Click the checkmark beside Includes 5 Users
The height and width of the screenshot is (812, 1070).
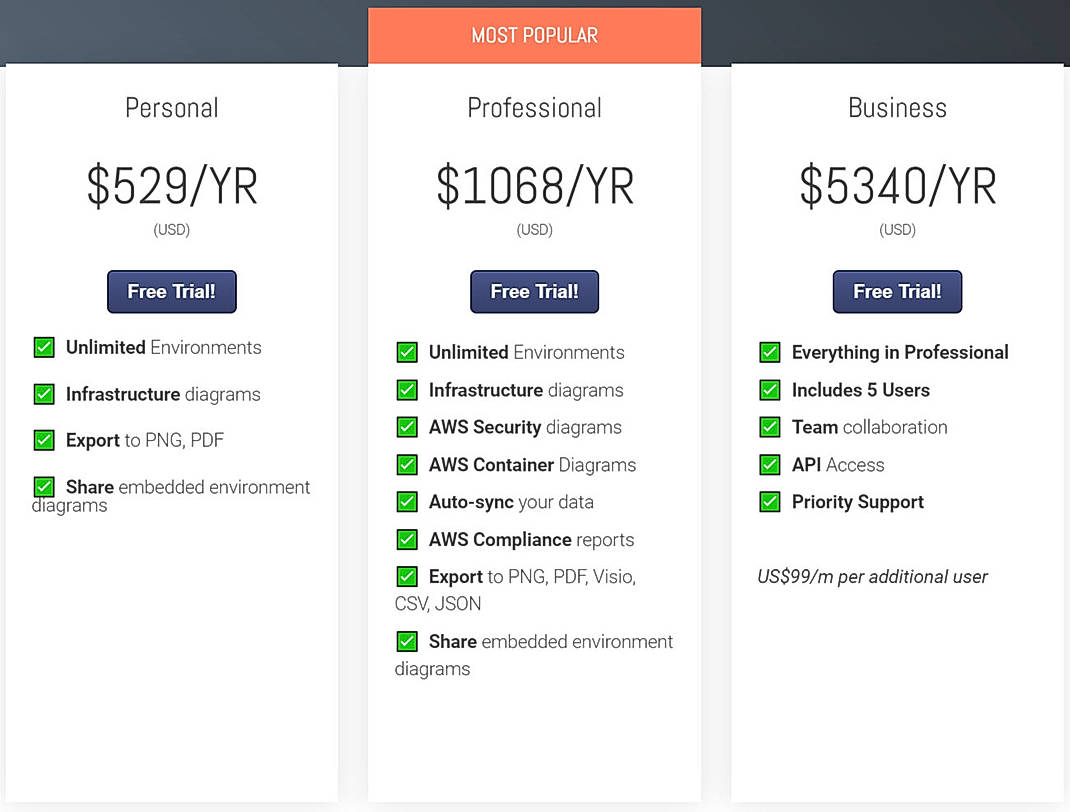tap(770, 390)
